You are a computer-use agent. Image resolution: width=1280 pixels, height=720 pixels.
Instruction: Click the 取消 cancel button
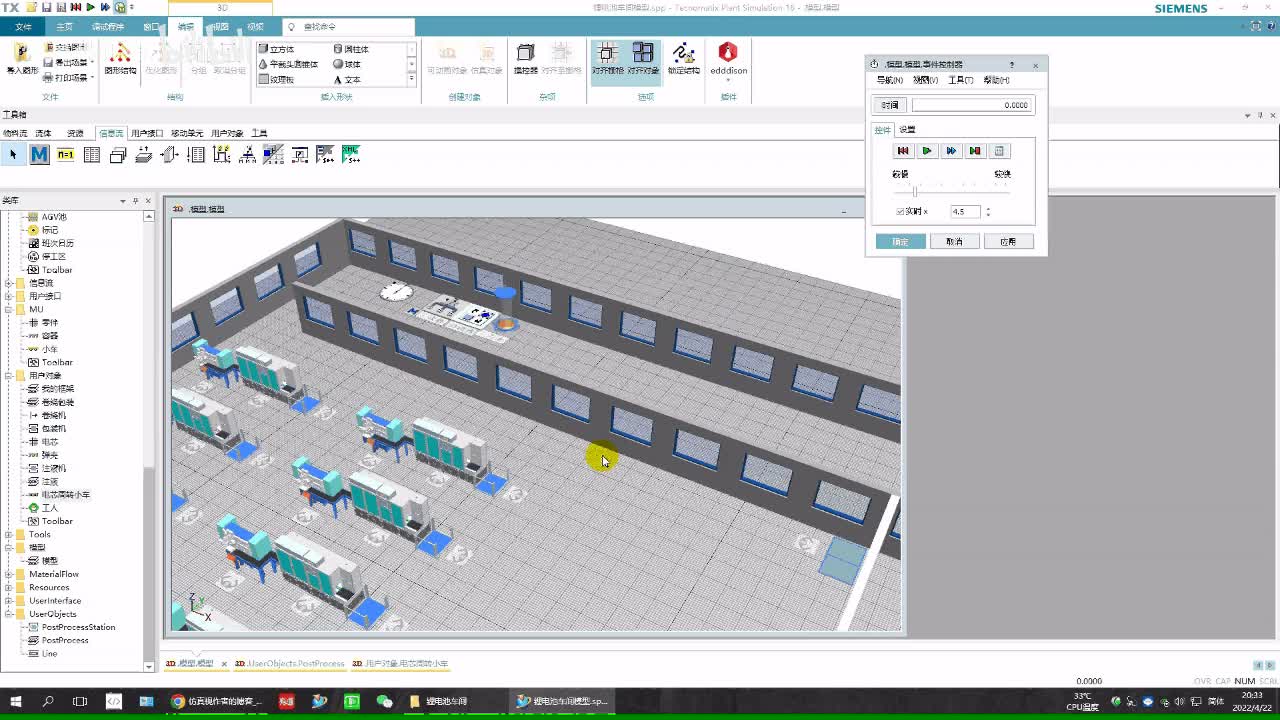click(x=954, y=242)
